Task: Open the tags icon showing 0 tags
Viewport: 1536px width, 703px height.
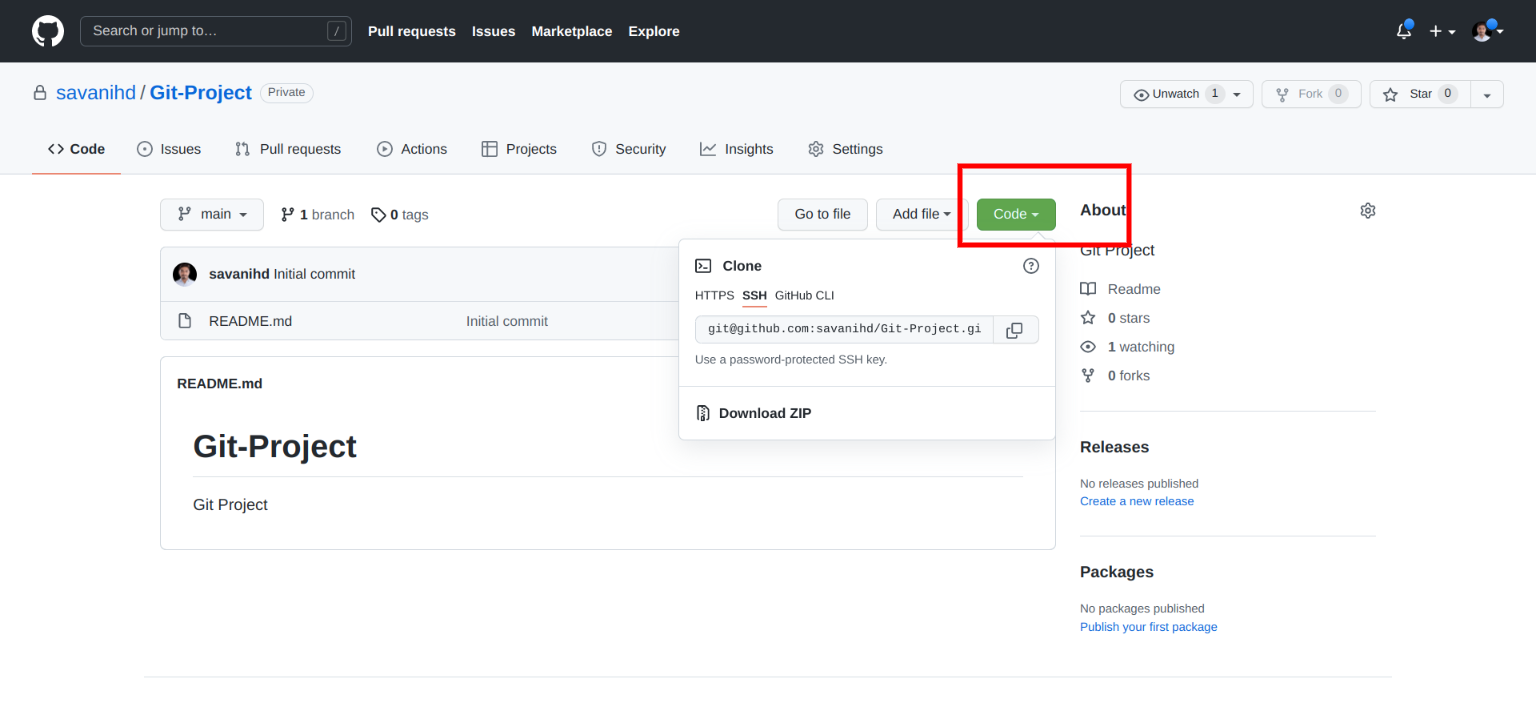Action: tap(379, 214)
